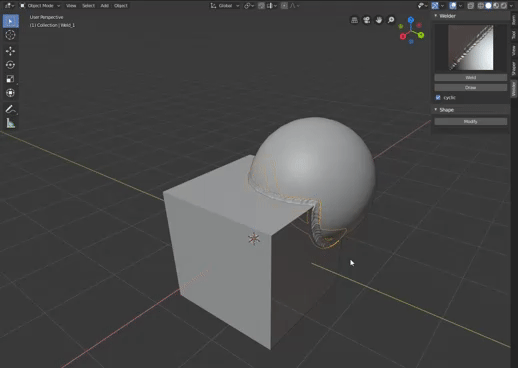Switch to the Tool sidebar tab
Image resolution: width=518 pixels, height=368 pixels.
[x=514, y=35]
